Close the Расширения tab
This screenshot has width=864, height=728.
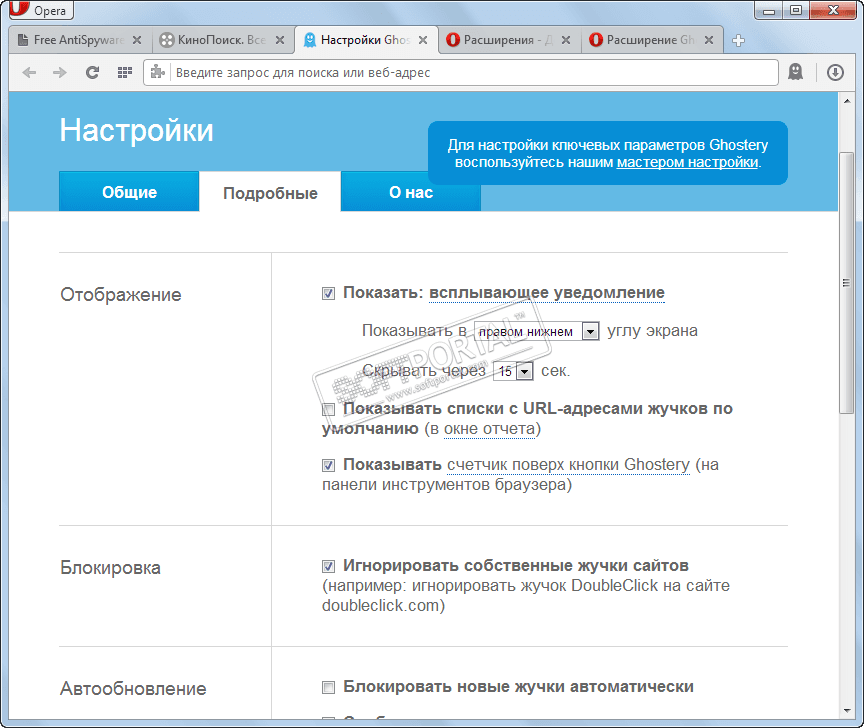[566, 40]
